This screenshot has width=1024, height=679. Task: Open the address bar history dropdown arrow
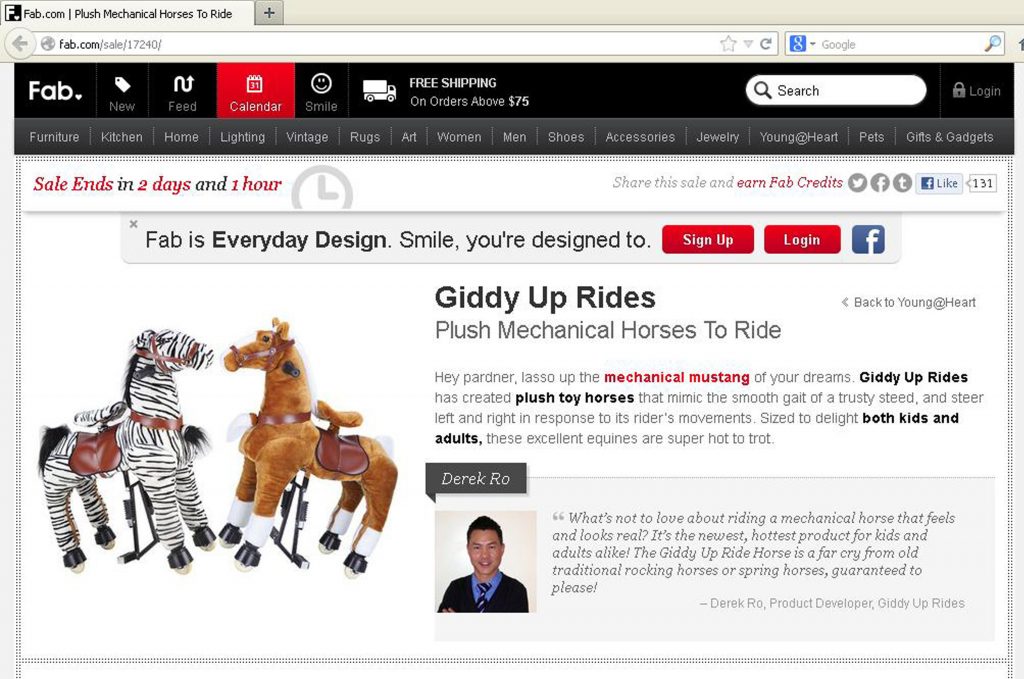[x=748, y=44]
